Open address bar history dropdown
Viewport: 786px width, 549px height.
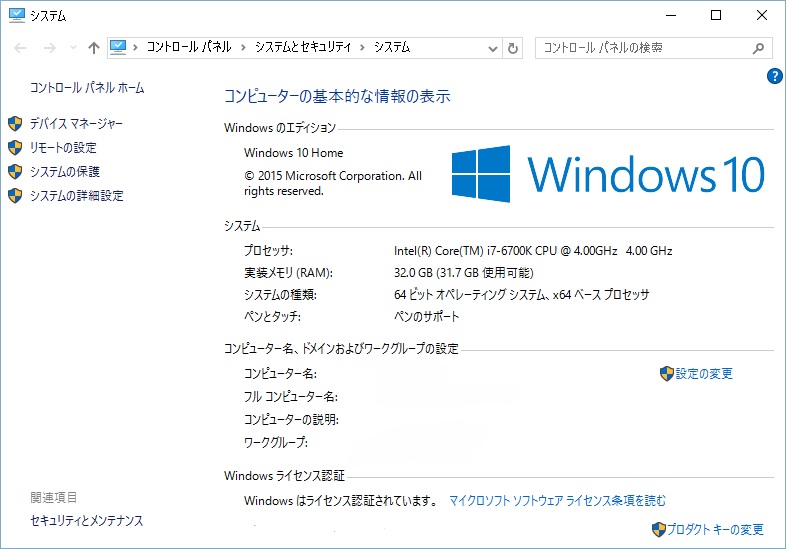point(493,49)
